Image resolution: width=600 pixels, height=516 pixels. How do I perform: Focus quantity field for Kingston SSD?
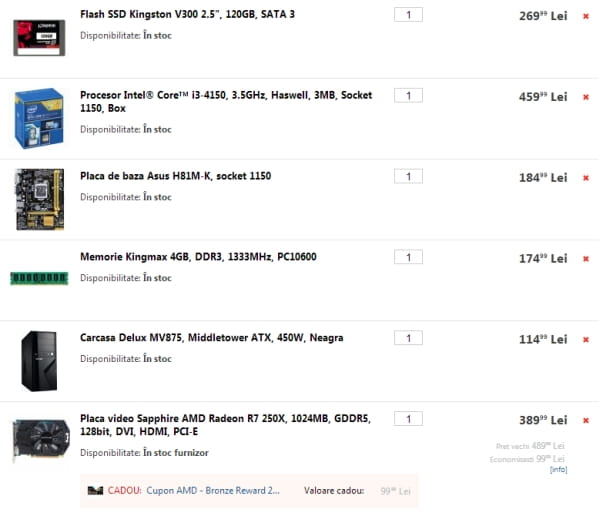tap(408, 15)
